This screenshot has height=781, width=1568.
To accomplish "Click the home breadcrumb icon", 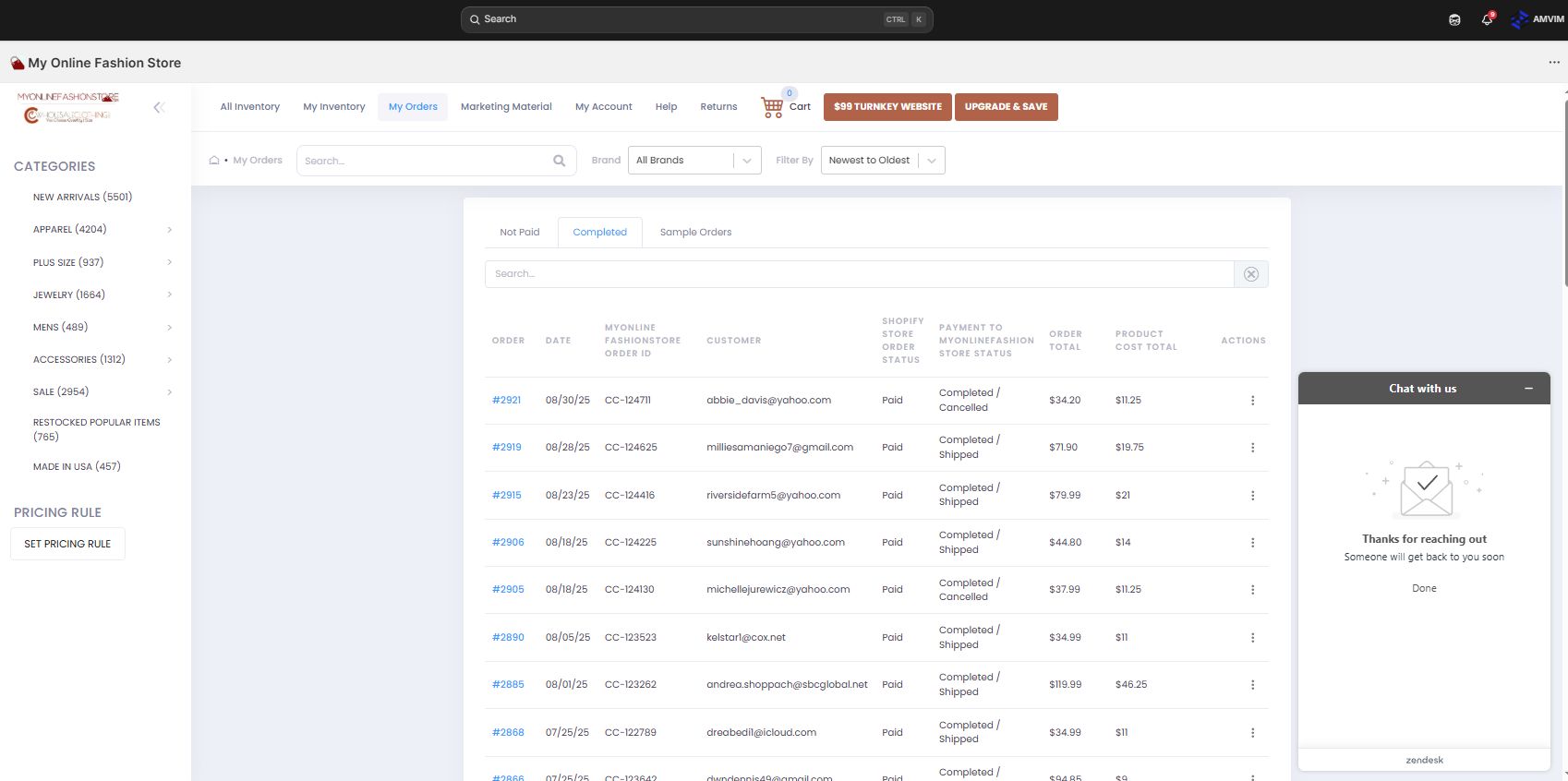I will click(x=214, y=161).
